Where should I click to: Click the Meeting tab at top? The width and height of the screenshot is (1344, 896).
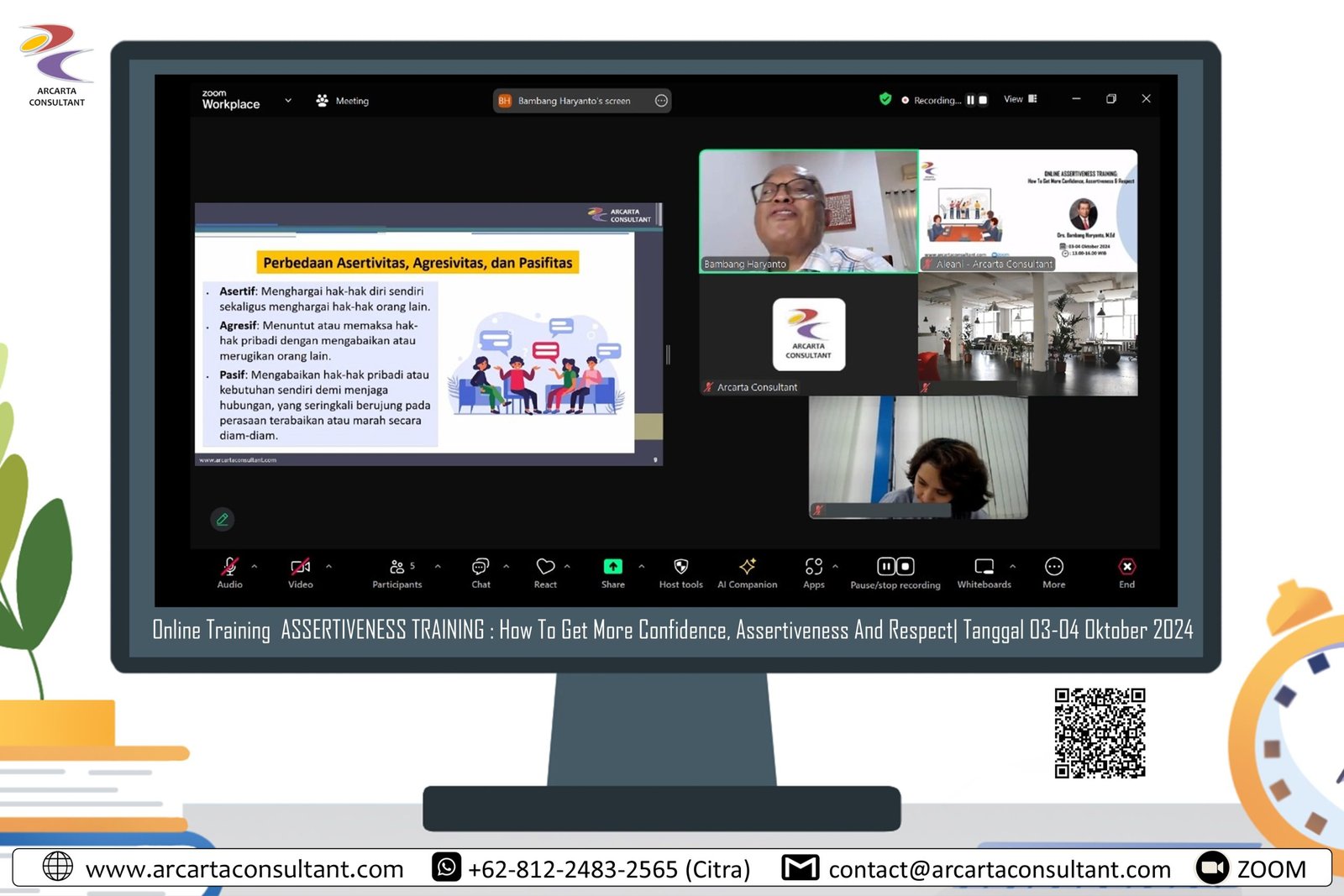click(343, 101)
